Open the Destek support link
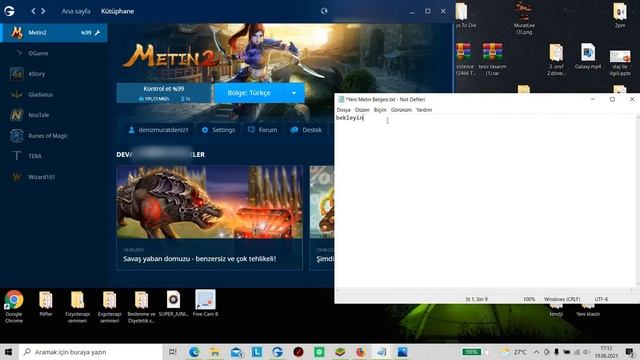Screen dimensions: 640x360 306,130
